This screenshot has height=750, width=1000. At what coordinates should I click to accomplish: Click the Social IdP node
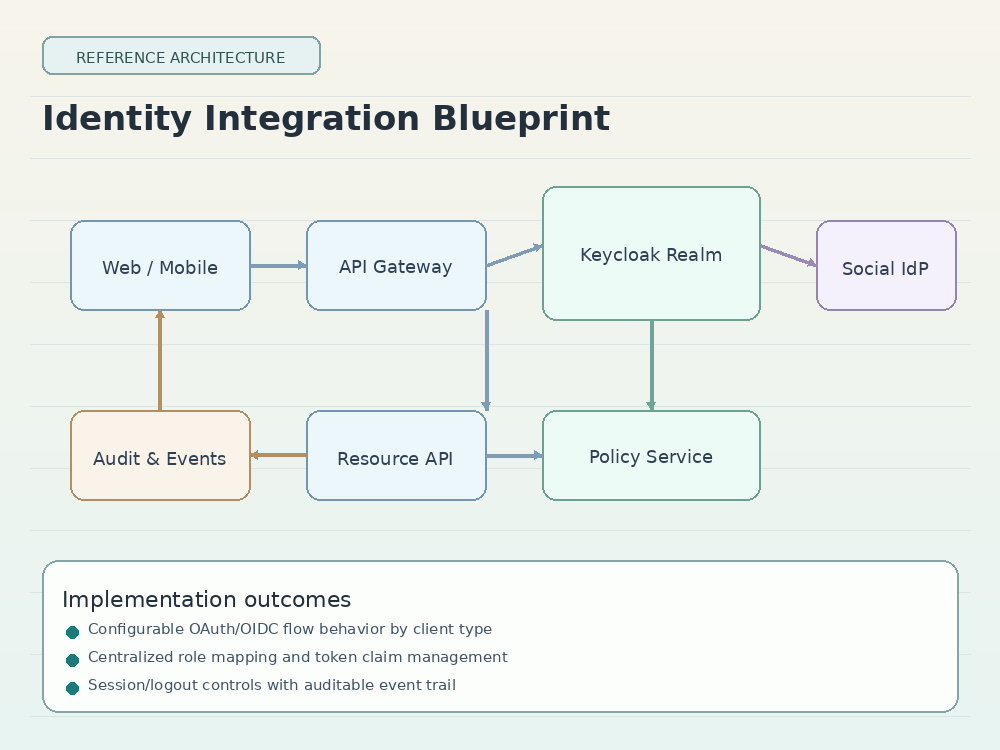886,266
